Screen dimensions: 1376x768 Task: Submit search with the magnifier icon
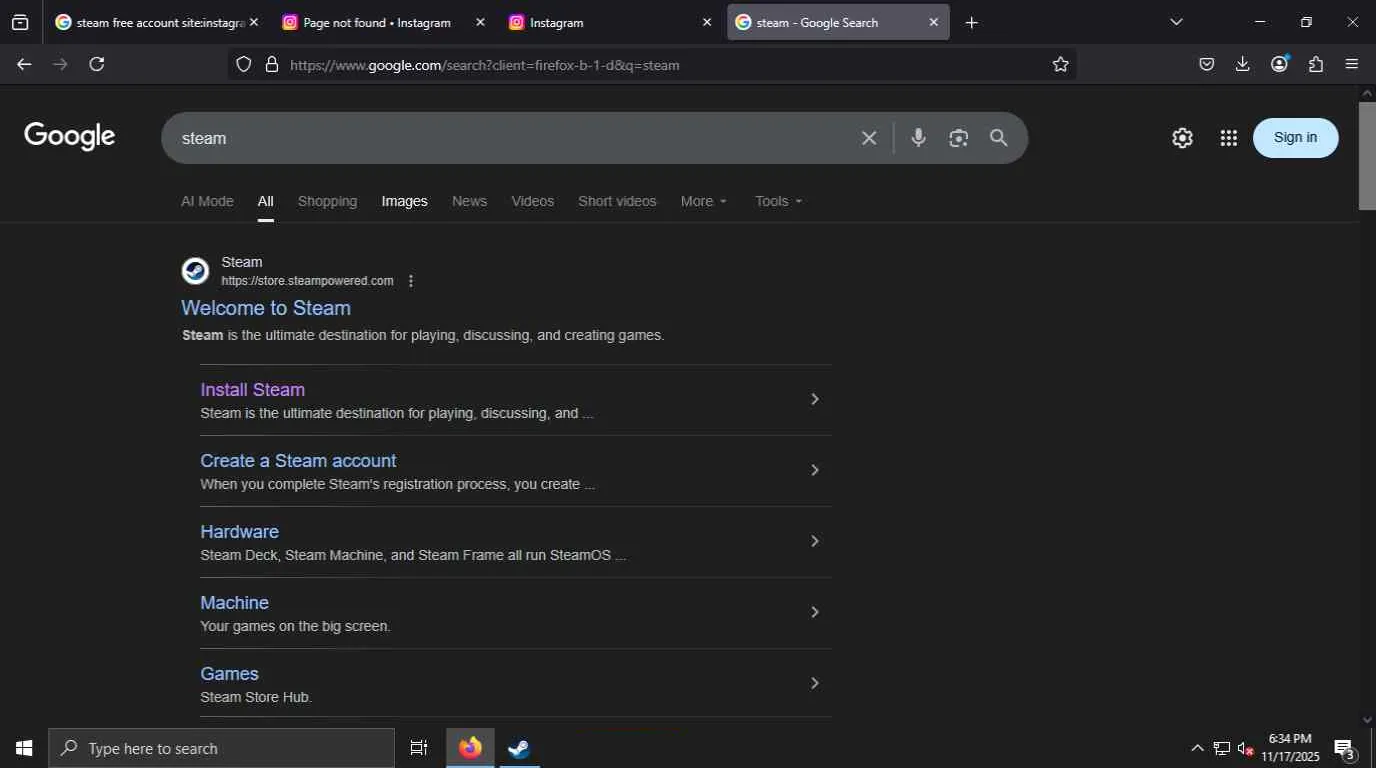coord(998,138)
